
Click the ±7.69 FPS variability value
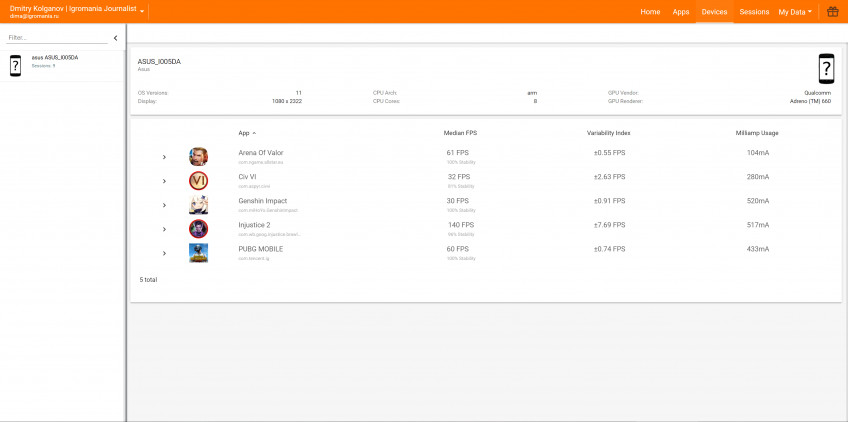[609, 225]
